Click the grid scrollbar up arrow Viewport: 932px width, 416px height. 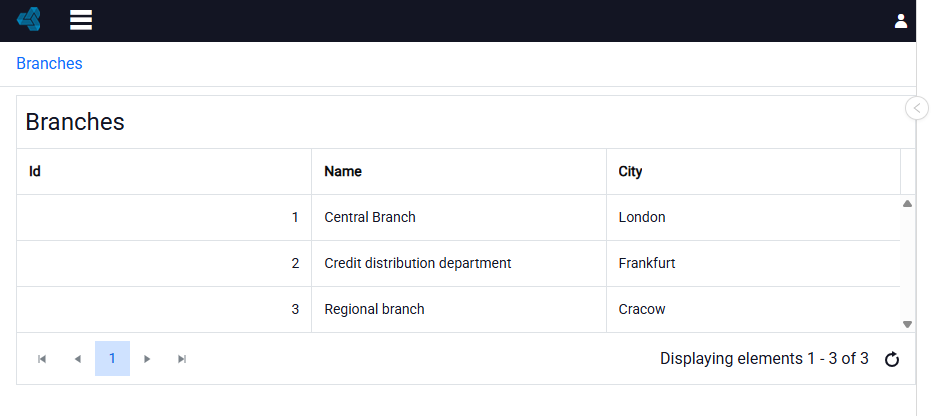907,204
